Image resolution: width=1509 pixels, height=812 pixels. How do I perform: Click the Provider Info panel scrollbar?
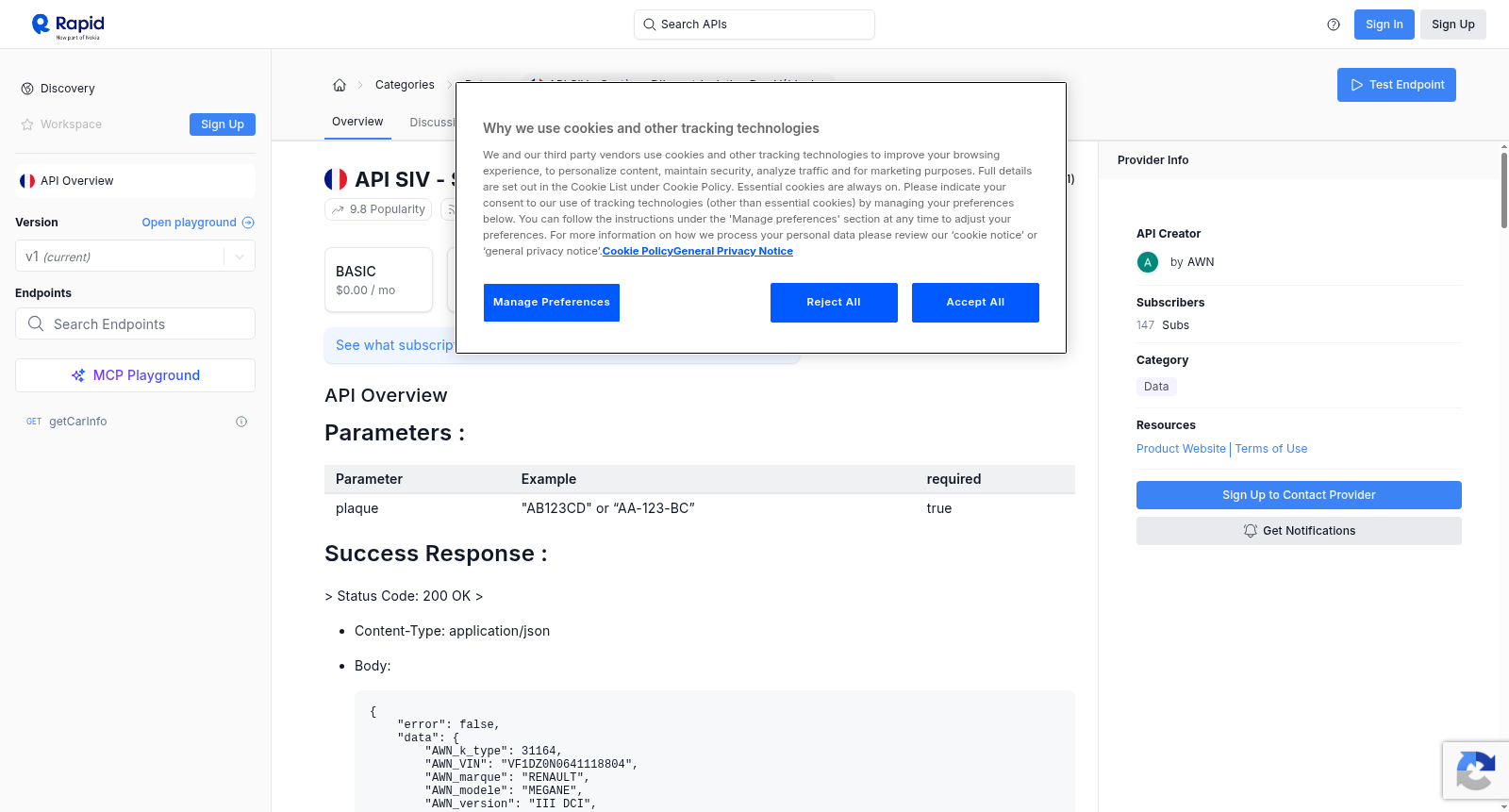[x=1503, y=189]
